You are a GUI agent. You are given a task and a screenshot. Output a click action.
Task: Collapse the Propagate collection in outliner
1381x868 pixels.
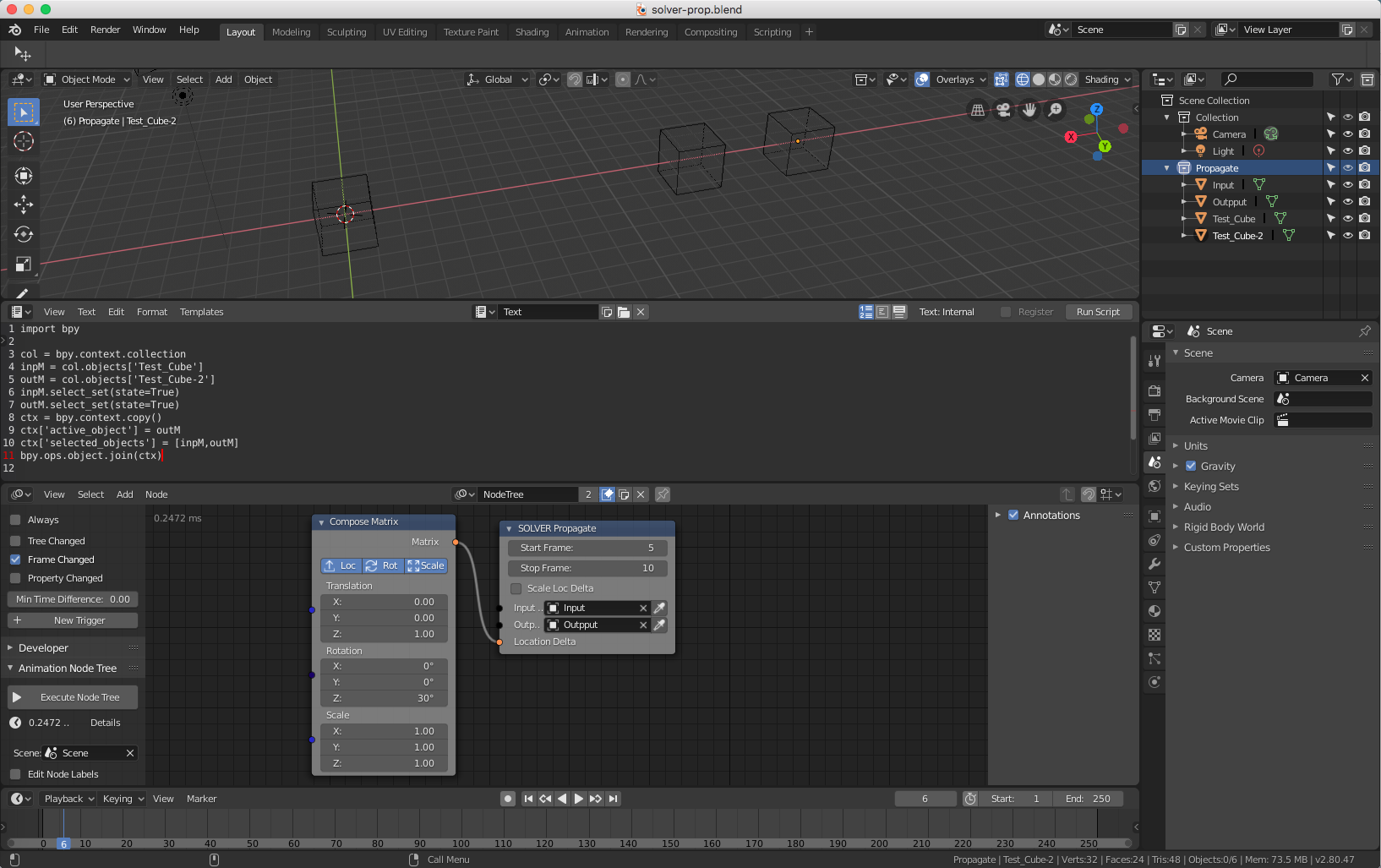[1167, 168]
